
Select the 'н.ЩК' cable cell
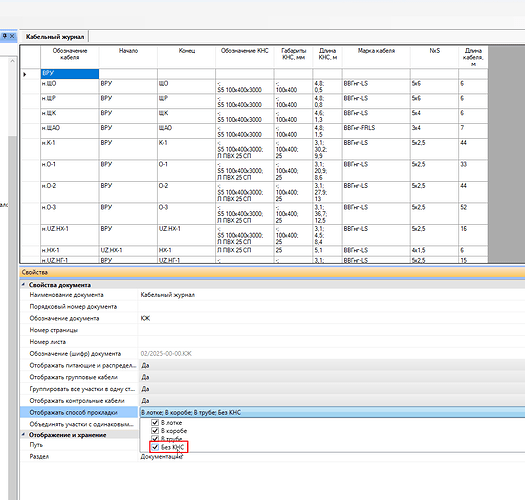(x=70, y=116)
